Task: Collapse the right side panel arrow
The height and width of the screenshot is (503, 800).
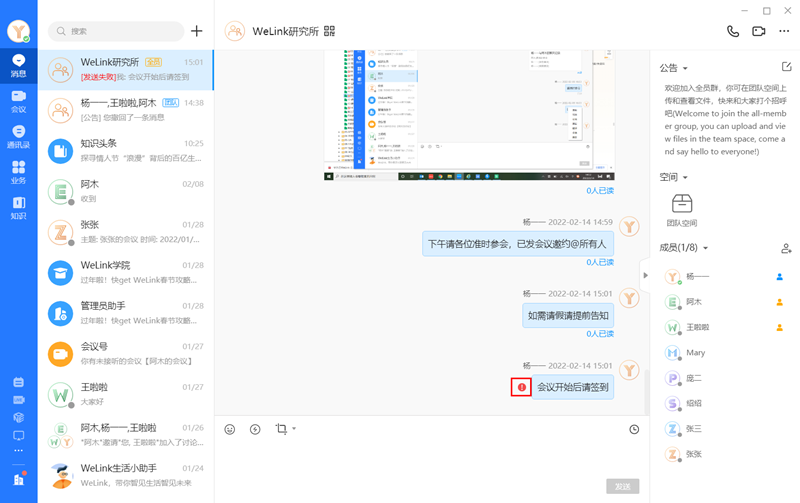Action: [645, 275]
